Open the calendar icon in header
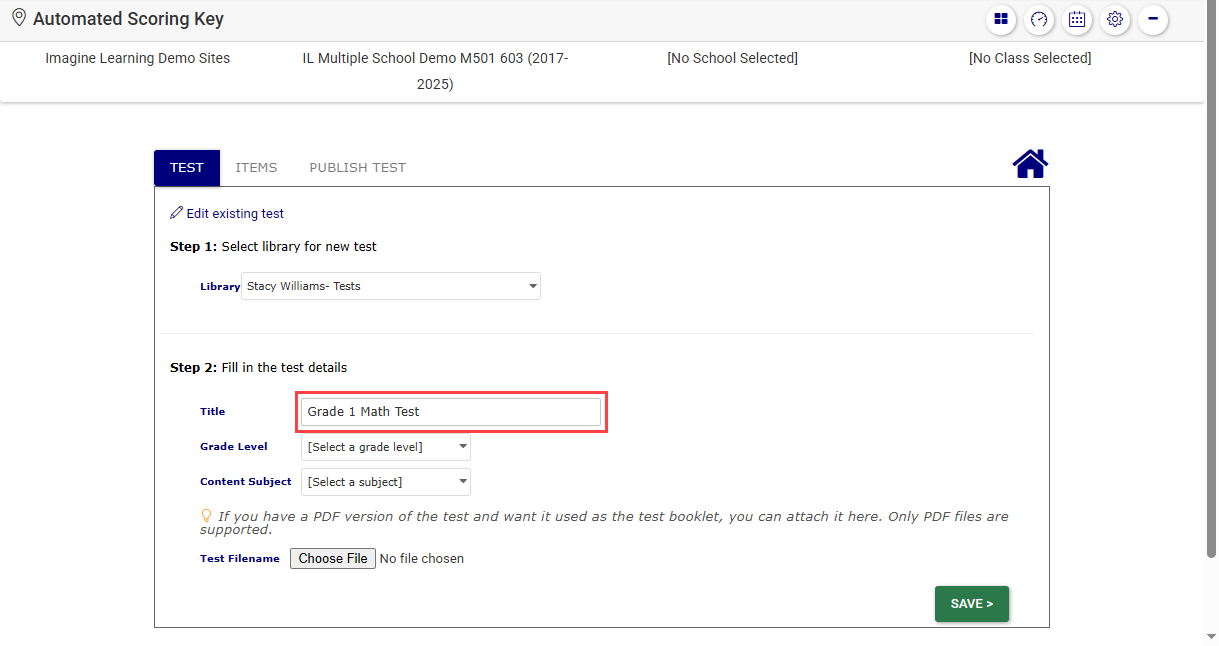This screenshot has height=646, width=1219. 1077,19
